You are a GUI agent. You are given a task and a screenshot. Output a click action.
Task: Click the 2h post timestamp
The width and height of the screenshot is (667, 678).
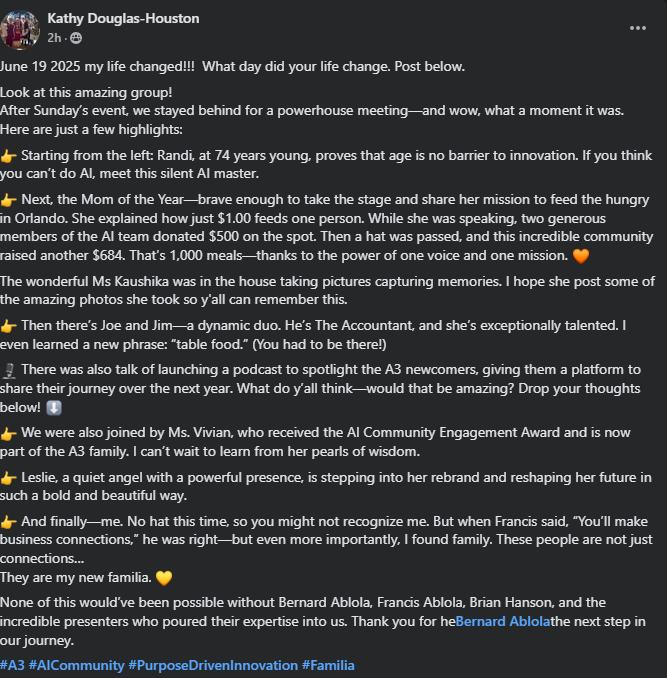(55, 37)
